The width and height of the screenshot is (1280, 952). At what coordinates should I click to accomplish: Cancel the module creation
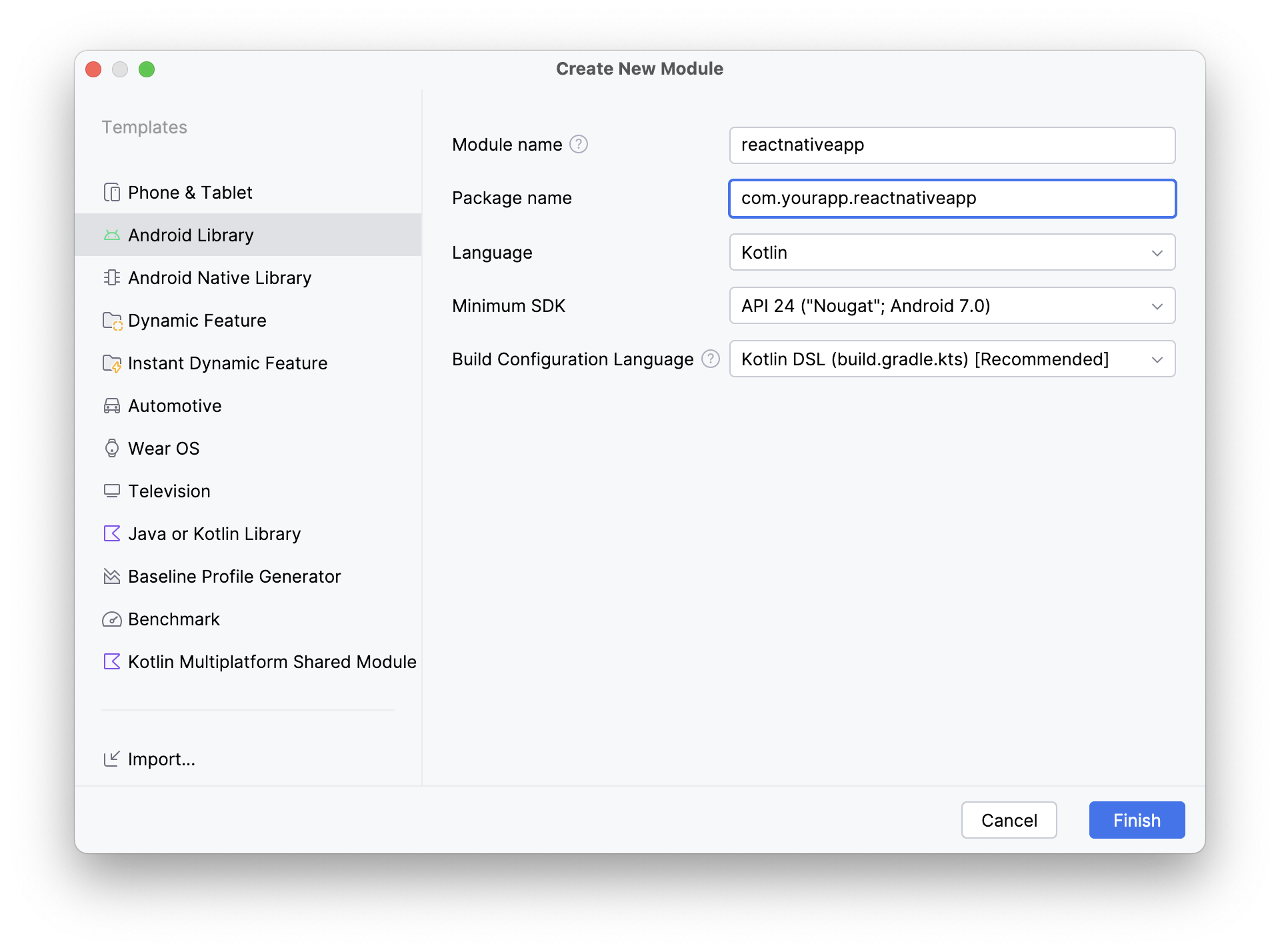coord(1009,820)
